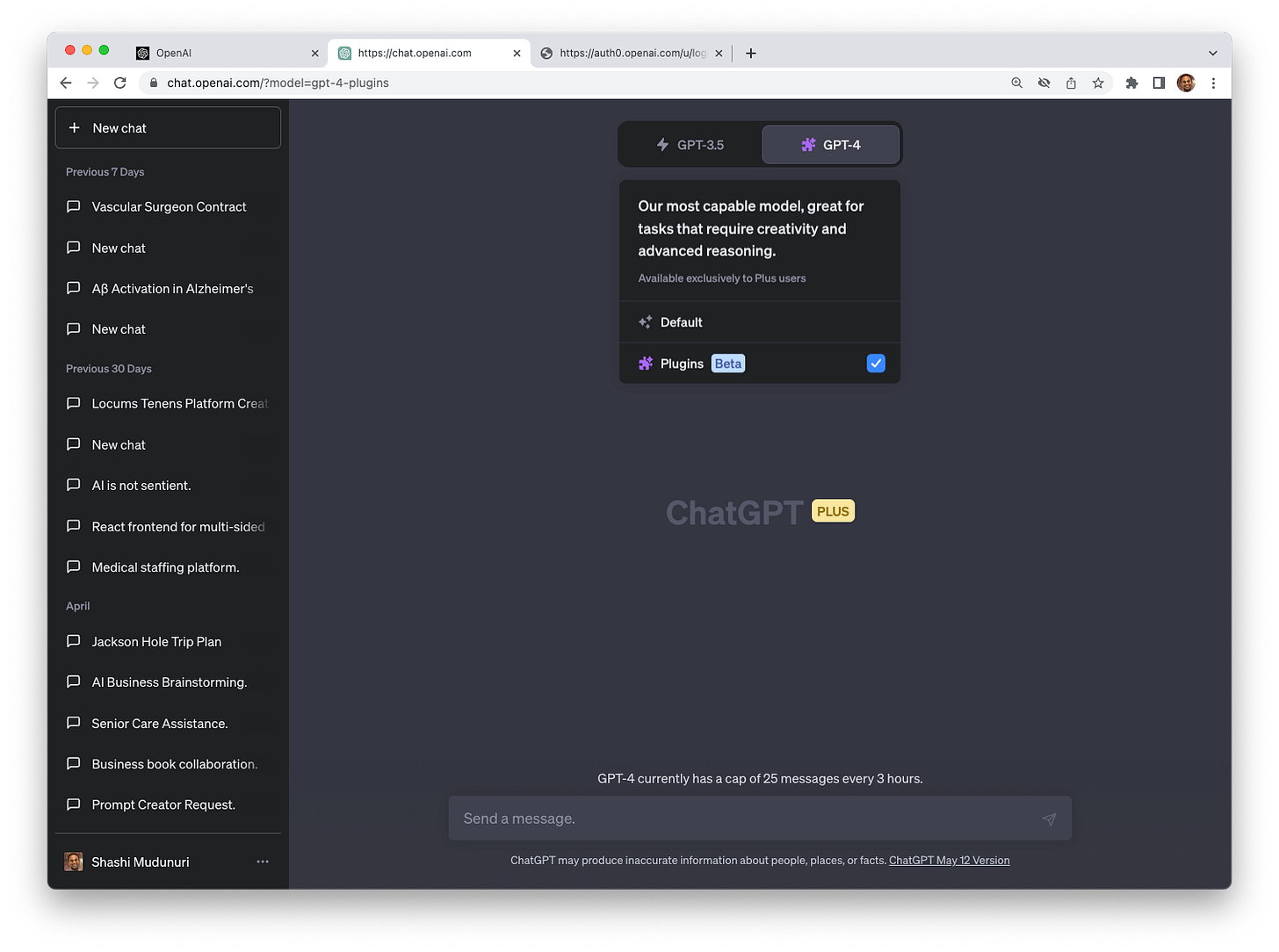Screen dimensions: 1279x952
Task: Uncheck the Plugins Beta checkbox
Action: 875,363
